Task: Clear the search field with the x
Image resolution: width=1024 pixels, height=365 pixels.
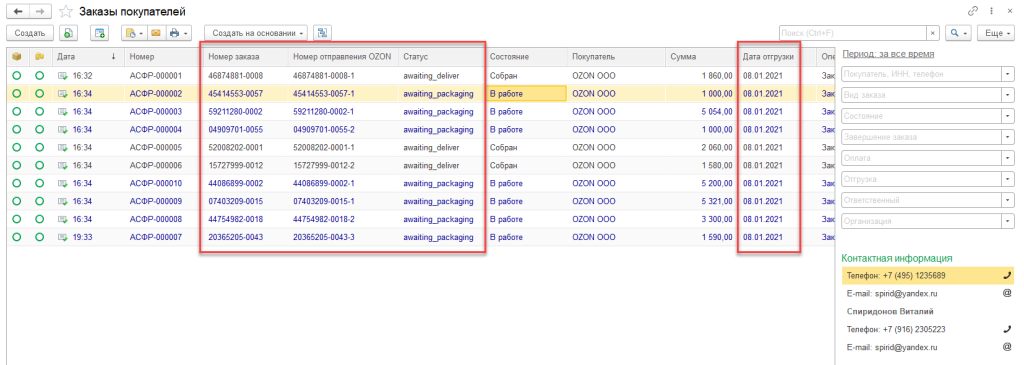Action: point(933,33)
